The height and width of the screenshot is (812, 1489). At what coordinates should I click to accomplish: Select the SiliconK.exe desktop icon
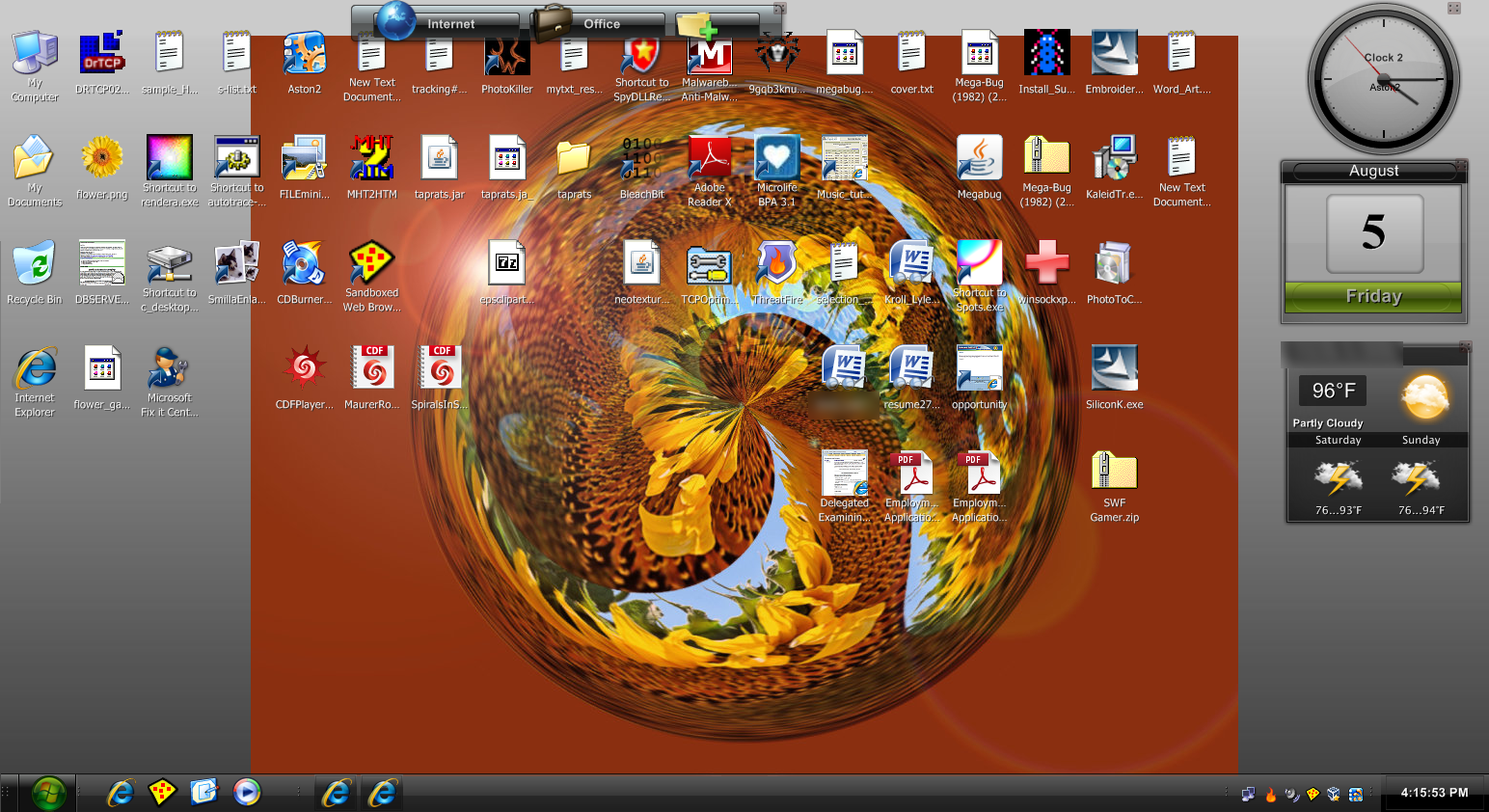(1115, 377)
